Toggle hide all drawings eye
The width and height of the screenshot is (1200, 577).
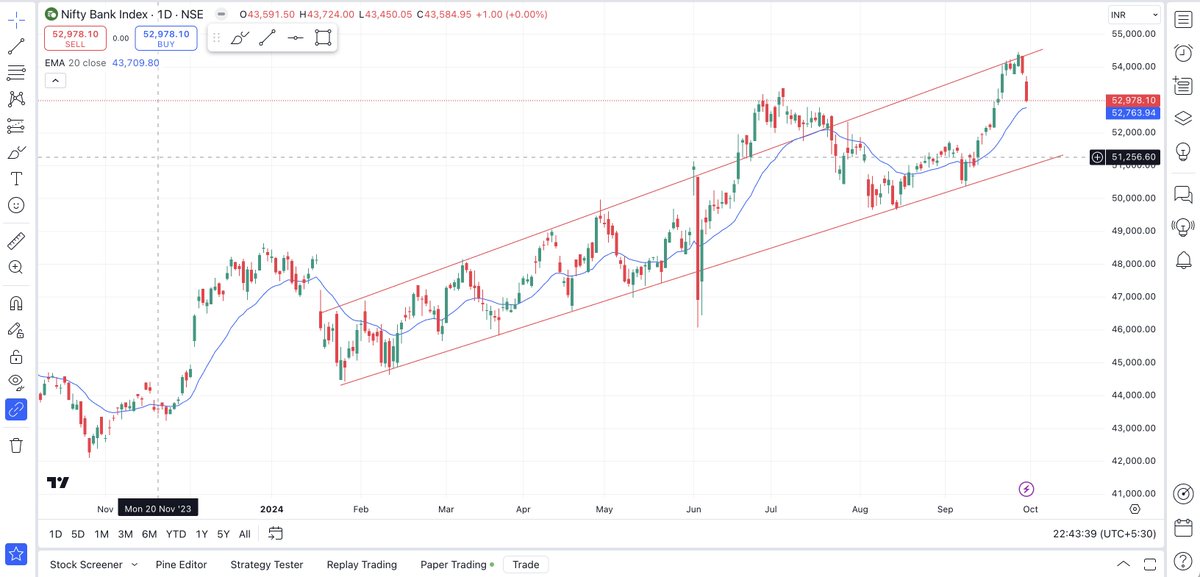click(16, 382)
